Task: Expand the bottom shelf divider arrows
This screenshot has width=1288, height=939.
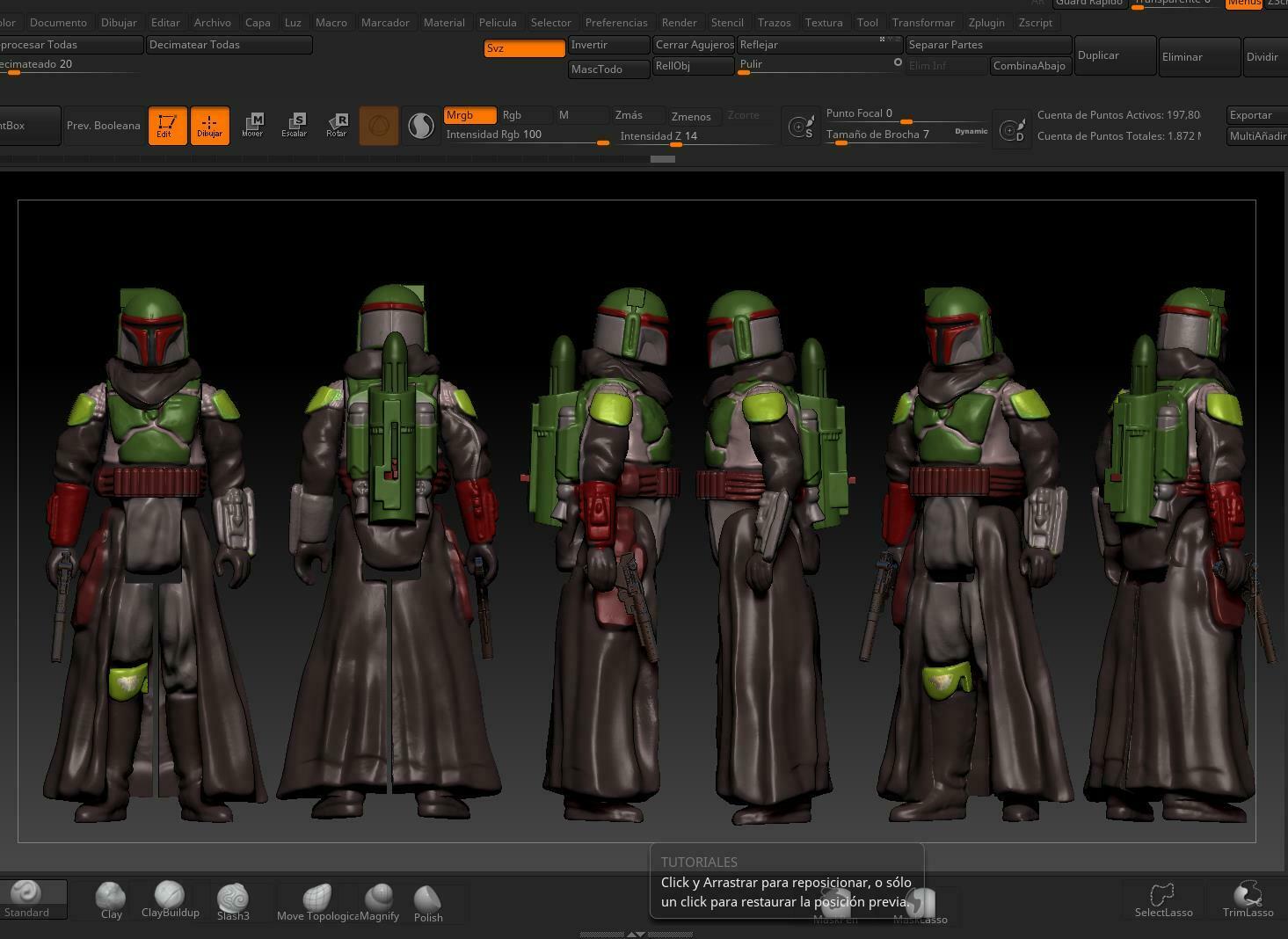Action: click(x=636, y=934)
